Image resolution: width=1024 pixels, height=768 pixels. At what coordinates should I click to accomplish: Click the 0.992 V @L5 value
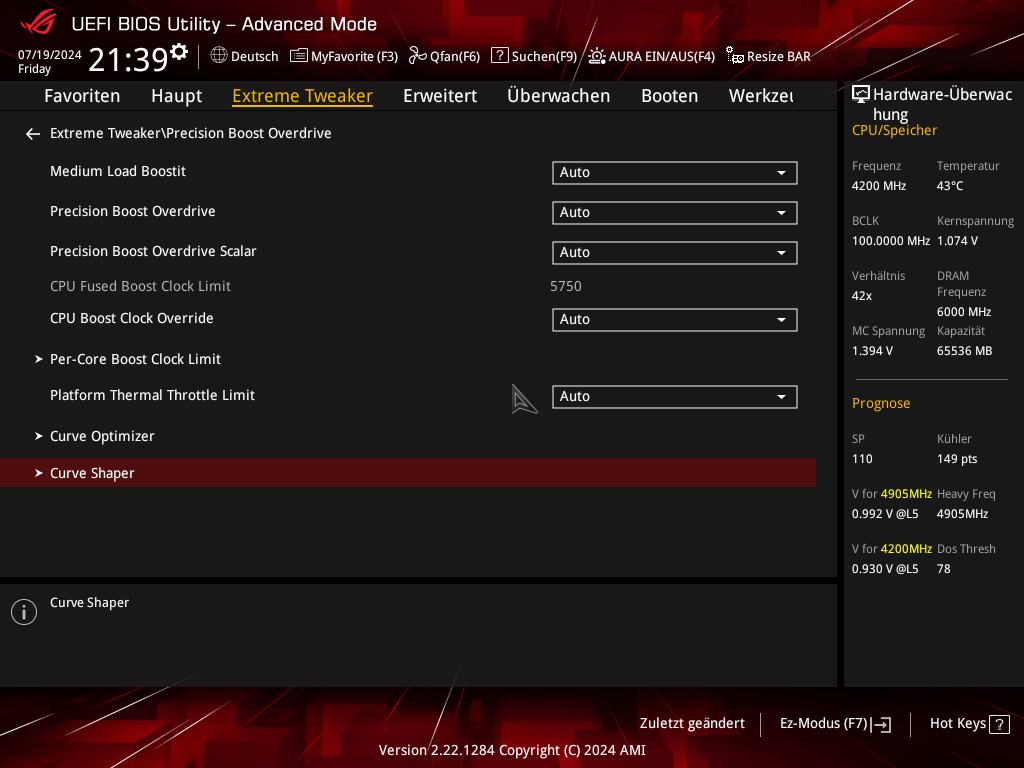click(885, 514)
